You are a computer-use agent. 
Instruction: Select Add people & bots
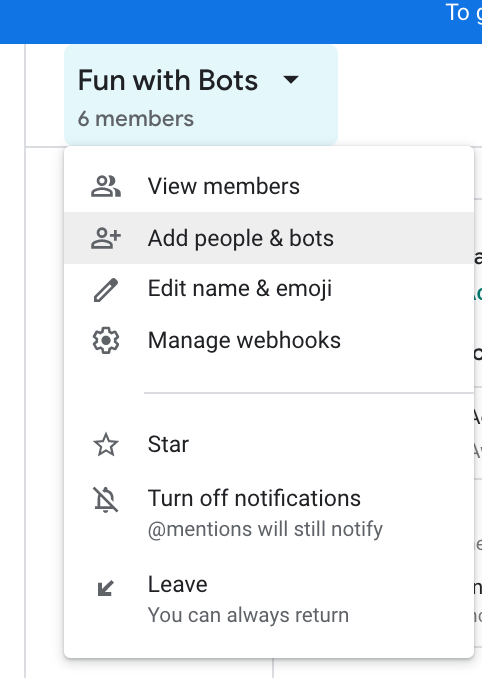(269, 238)
